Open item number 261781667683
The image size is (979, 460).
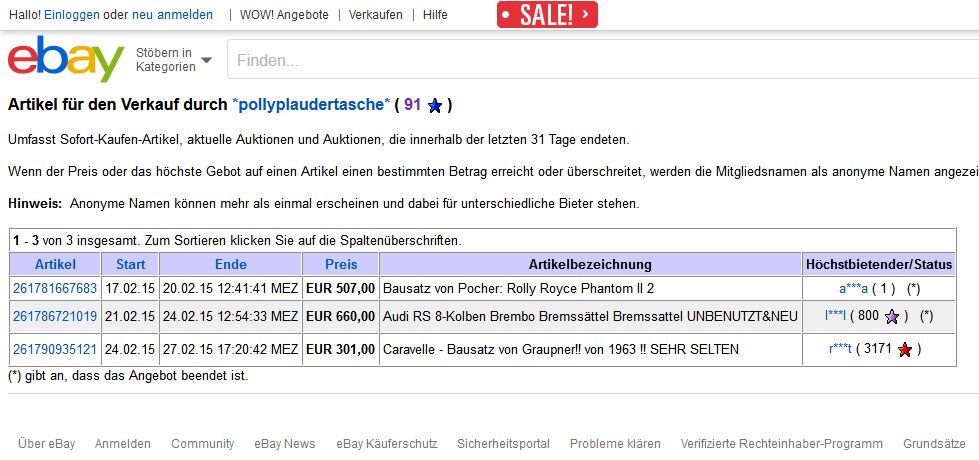pos(55,289)
